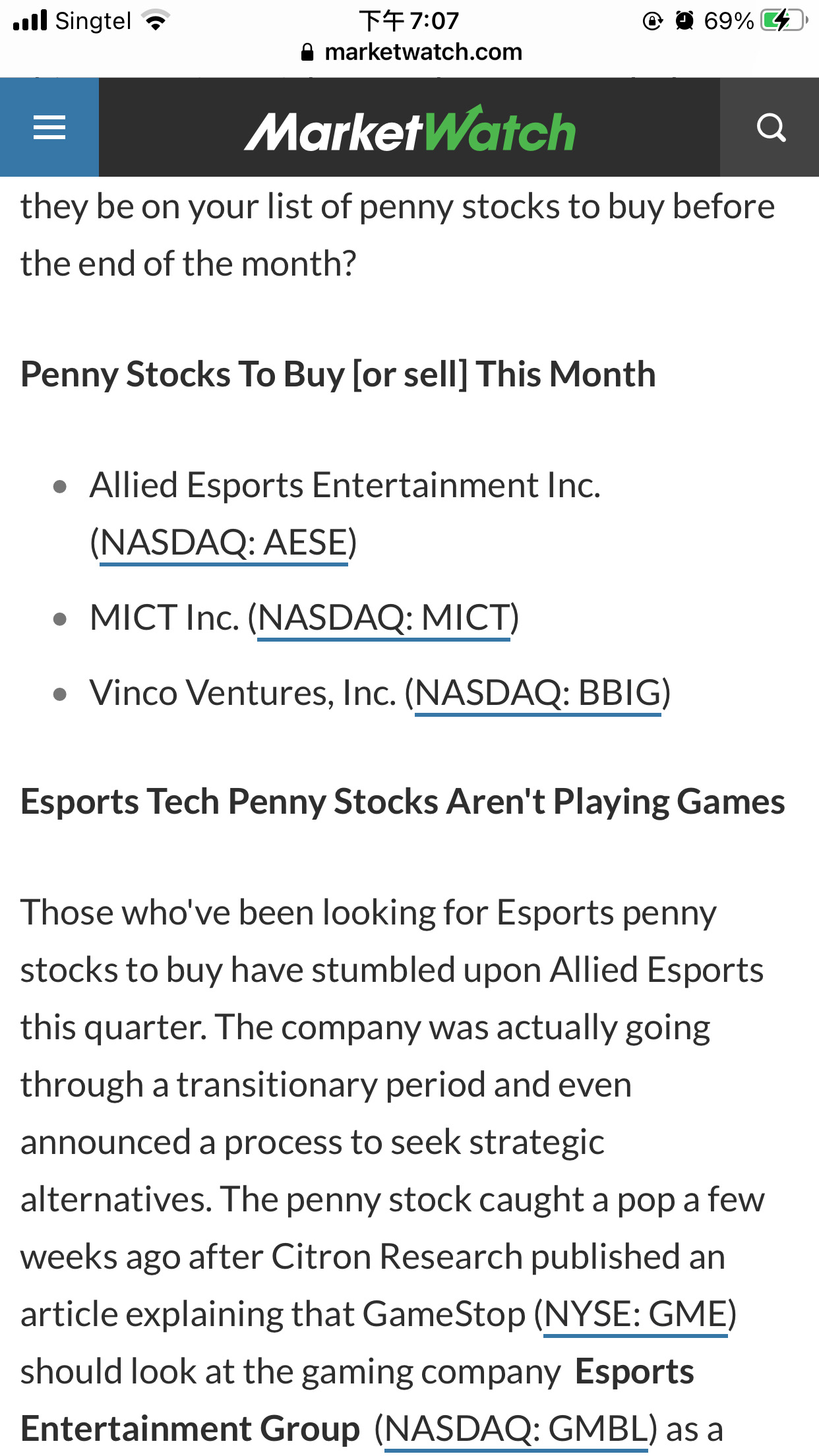Follow the NASDAQ: BBIG link

(537, 693)
